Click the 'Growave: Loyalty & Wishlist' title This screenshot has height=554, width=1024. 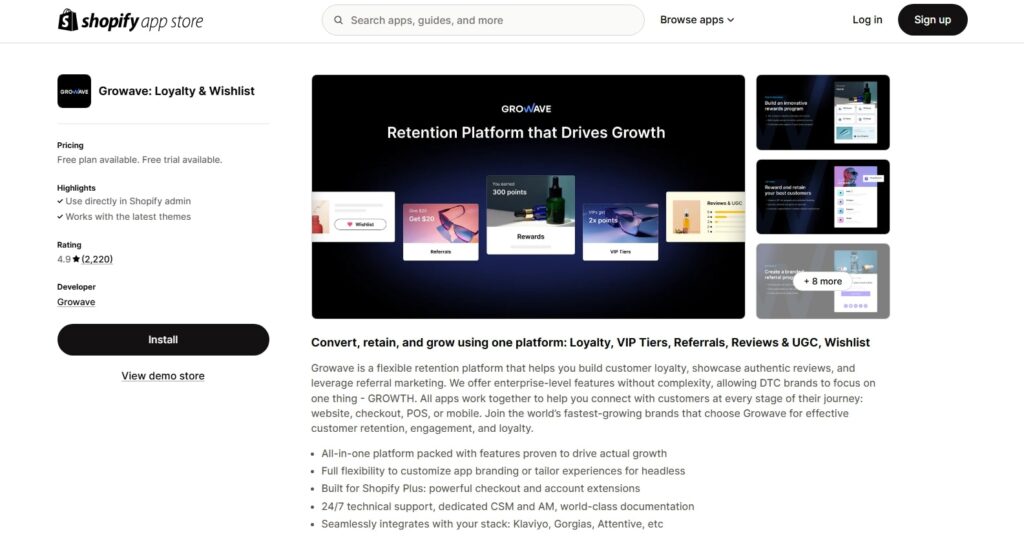pos(176,91)
